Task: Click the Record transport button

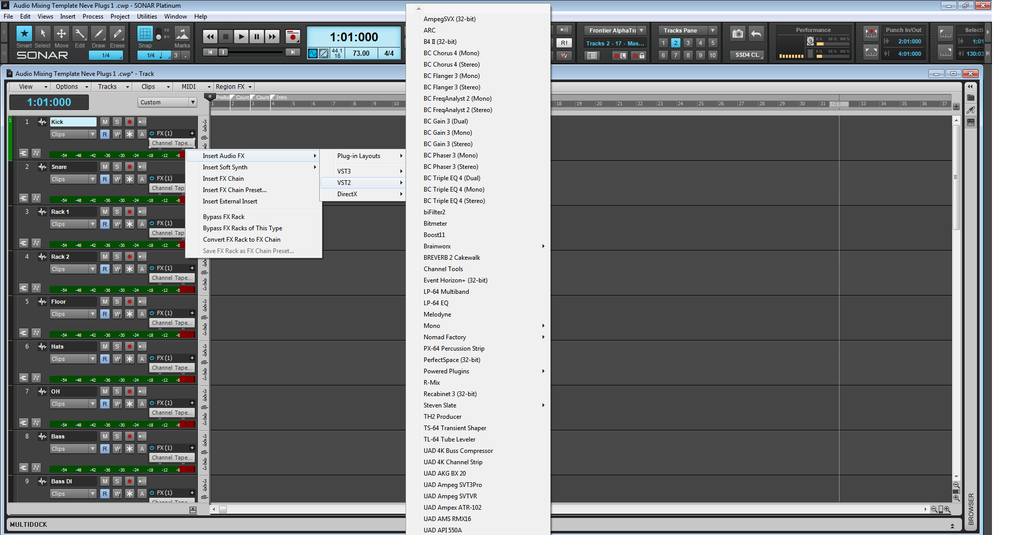Action: coord(292,37)
